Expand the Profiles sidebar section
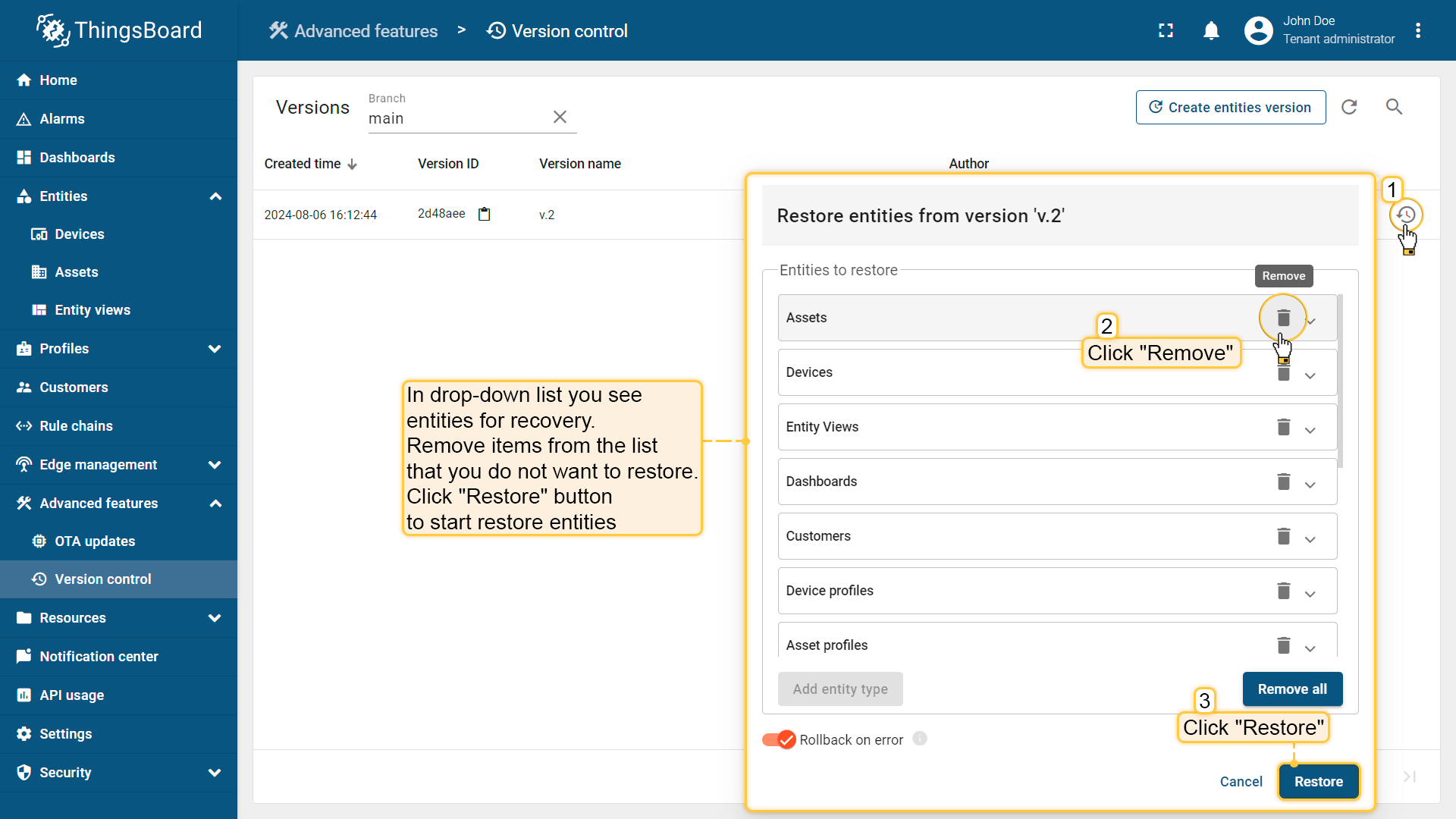 [x=215, y=349]
